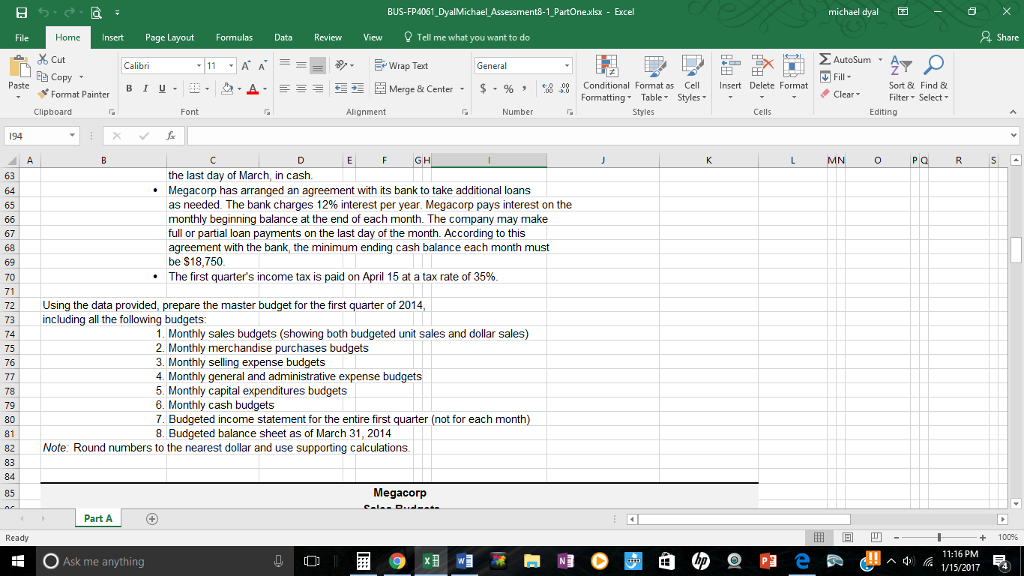Screen dimensions: 1024x576
Task: Click the Insert cells icon
Action: pos(730,68)
